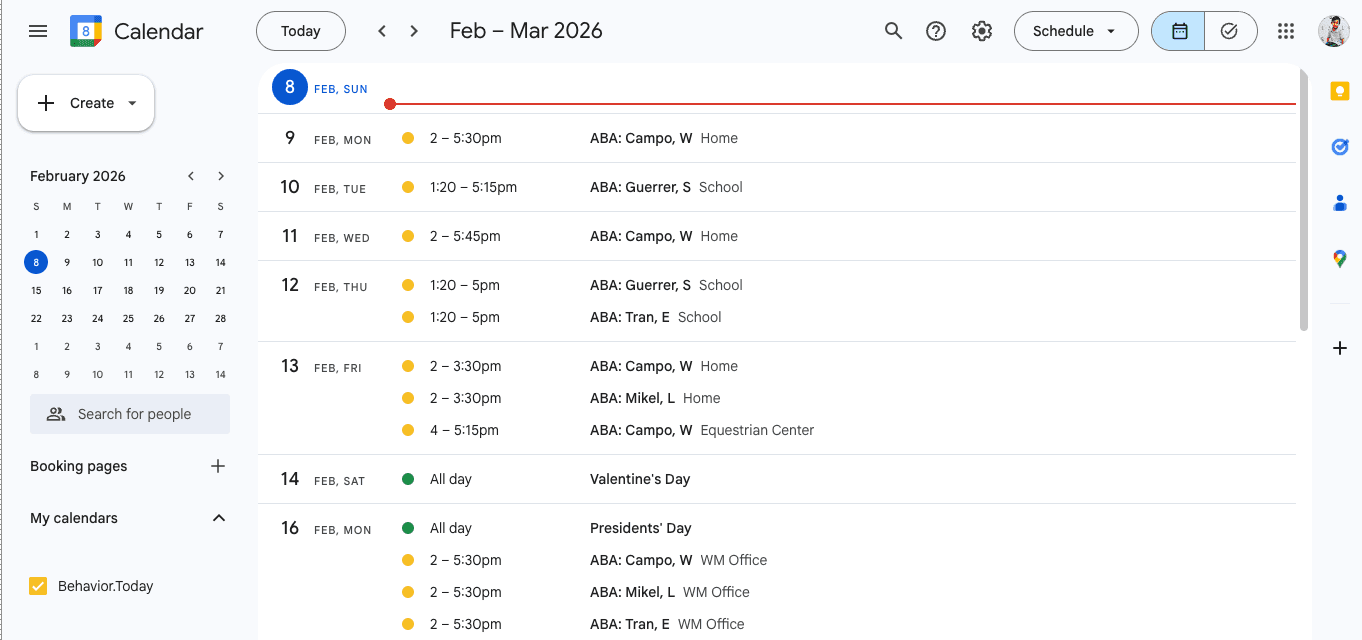
Task: Show previous month in mini calendar
Action: point(191,176)
